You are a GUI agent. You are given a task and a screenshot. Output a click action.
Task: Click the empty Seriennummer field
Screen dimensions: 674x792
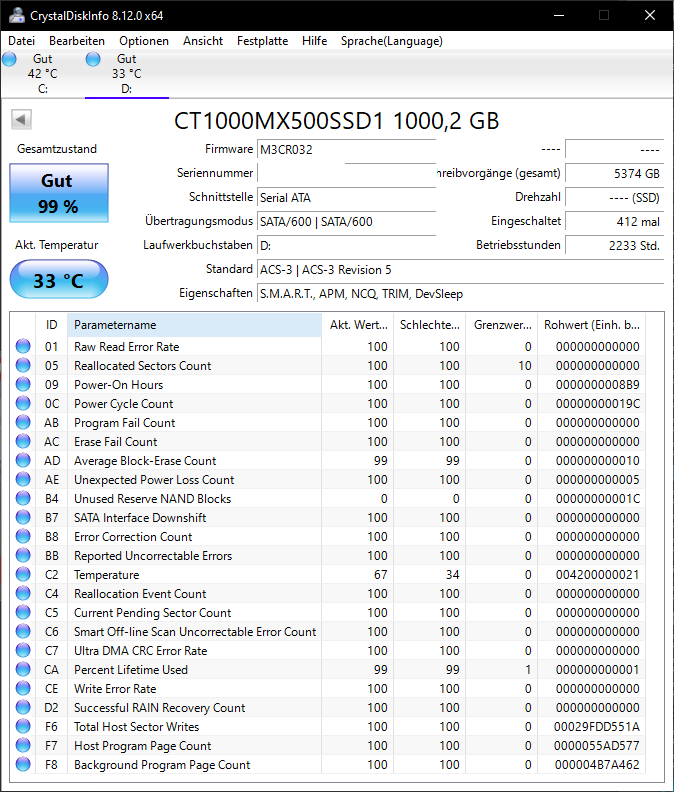click(347, 173)
